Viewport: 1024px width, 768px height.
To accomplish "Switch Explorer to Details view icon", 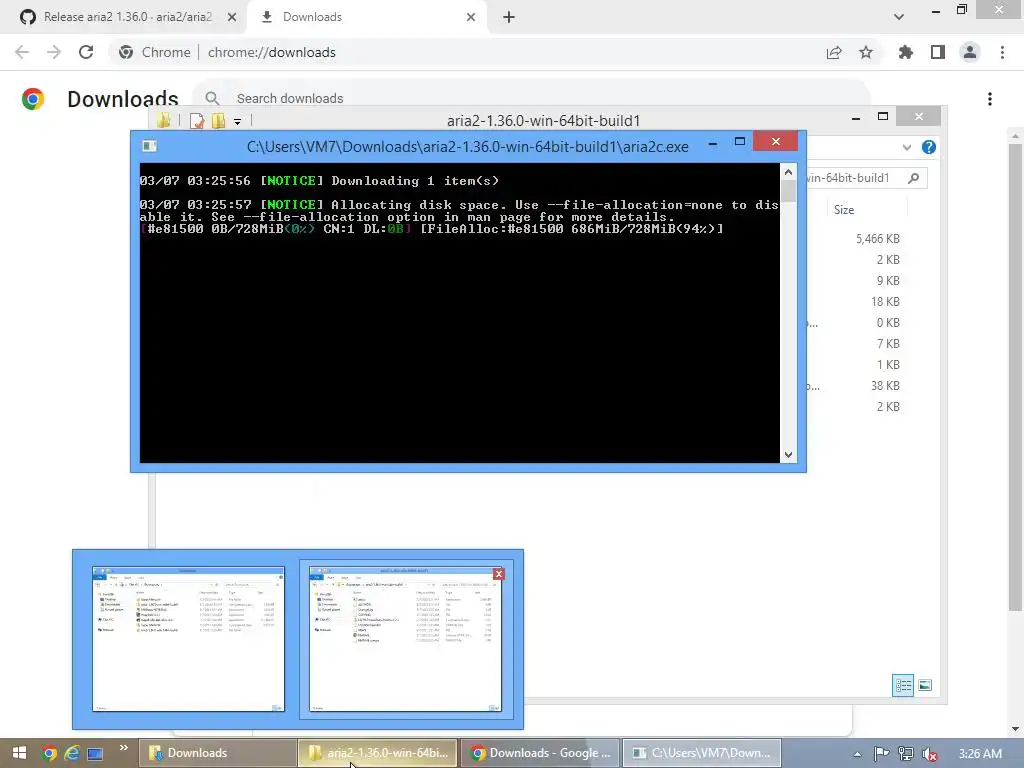I will [x=903, y=685].
